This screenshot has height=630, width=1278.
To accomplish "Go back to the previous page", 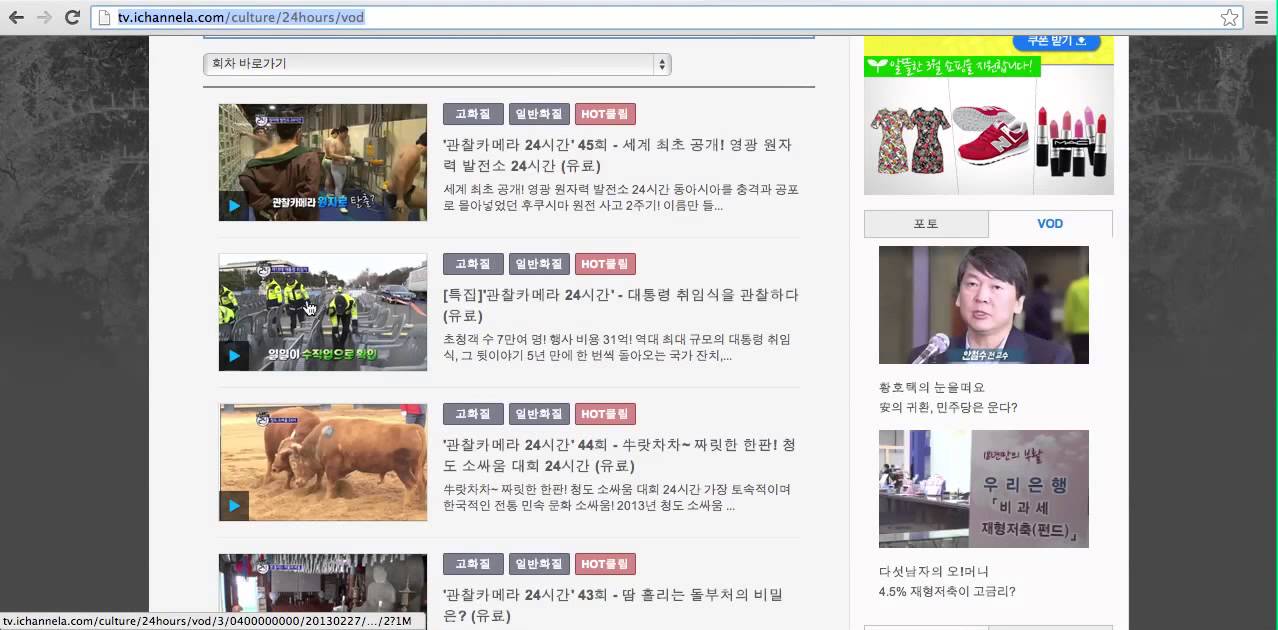I will point(17,17).
